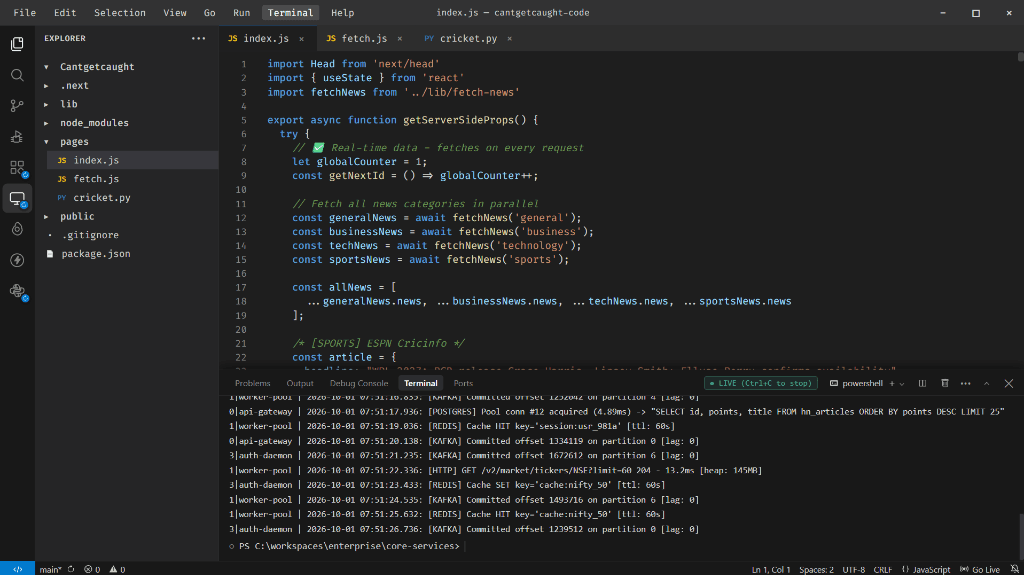The height and width of the screenshot is (575, 1024).
Task: Click the Python icon in activity bar
Action: coord(17,291)
